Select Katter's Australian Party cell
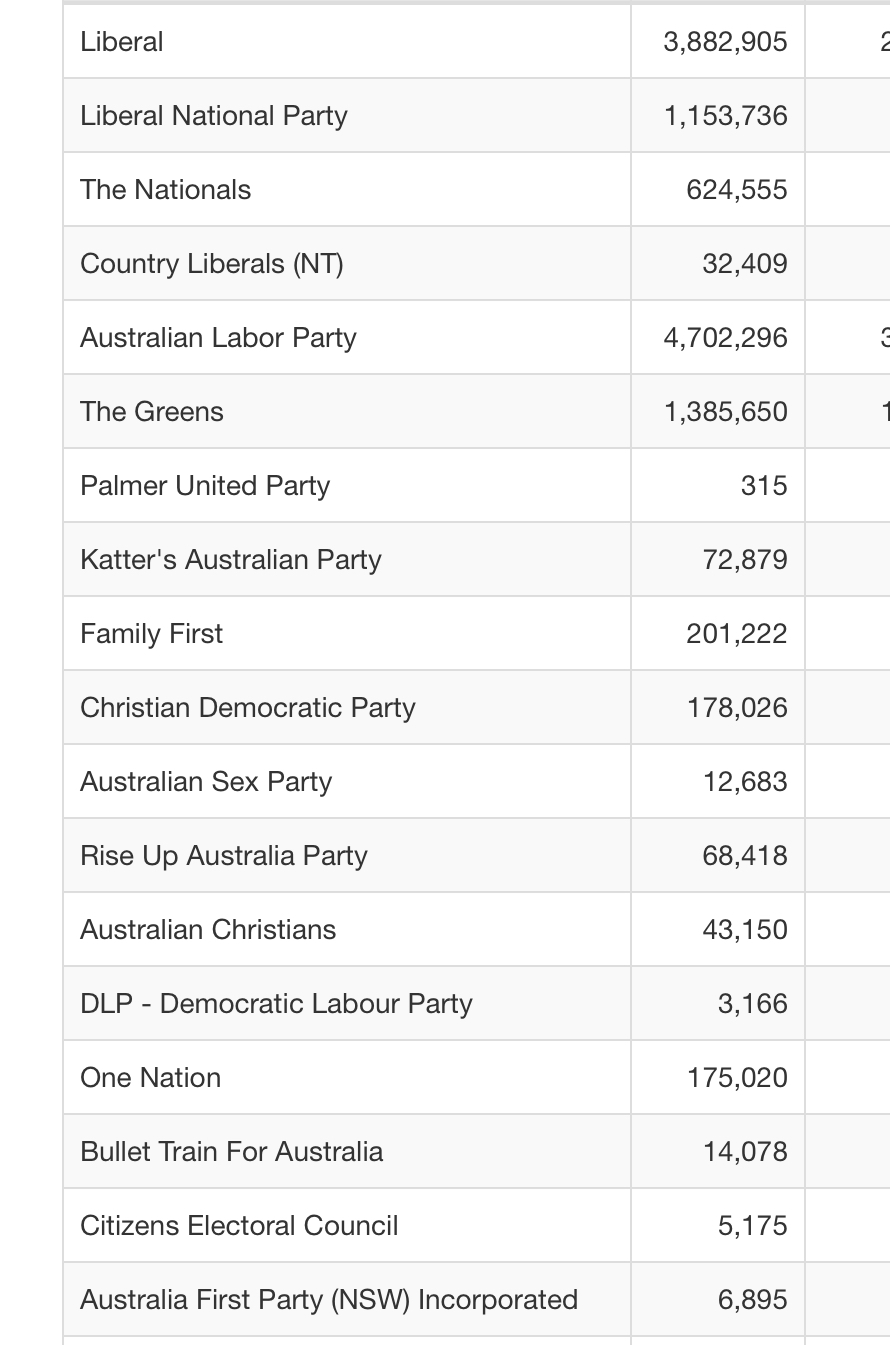This screenshot has width=890, height=1345. point(346,559)
